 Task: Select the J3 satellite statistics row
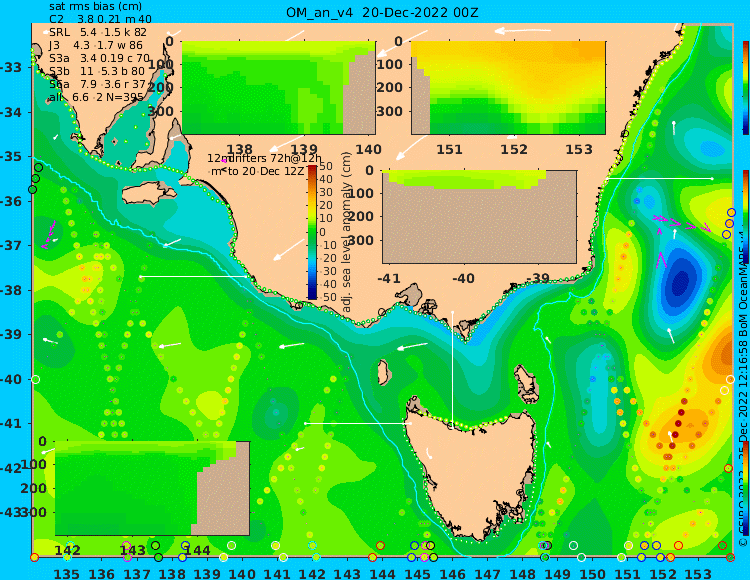pyautogui.click(x=96, y=45)
